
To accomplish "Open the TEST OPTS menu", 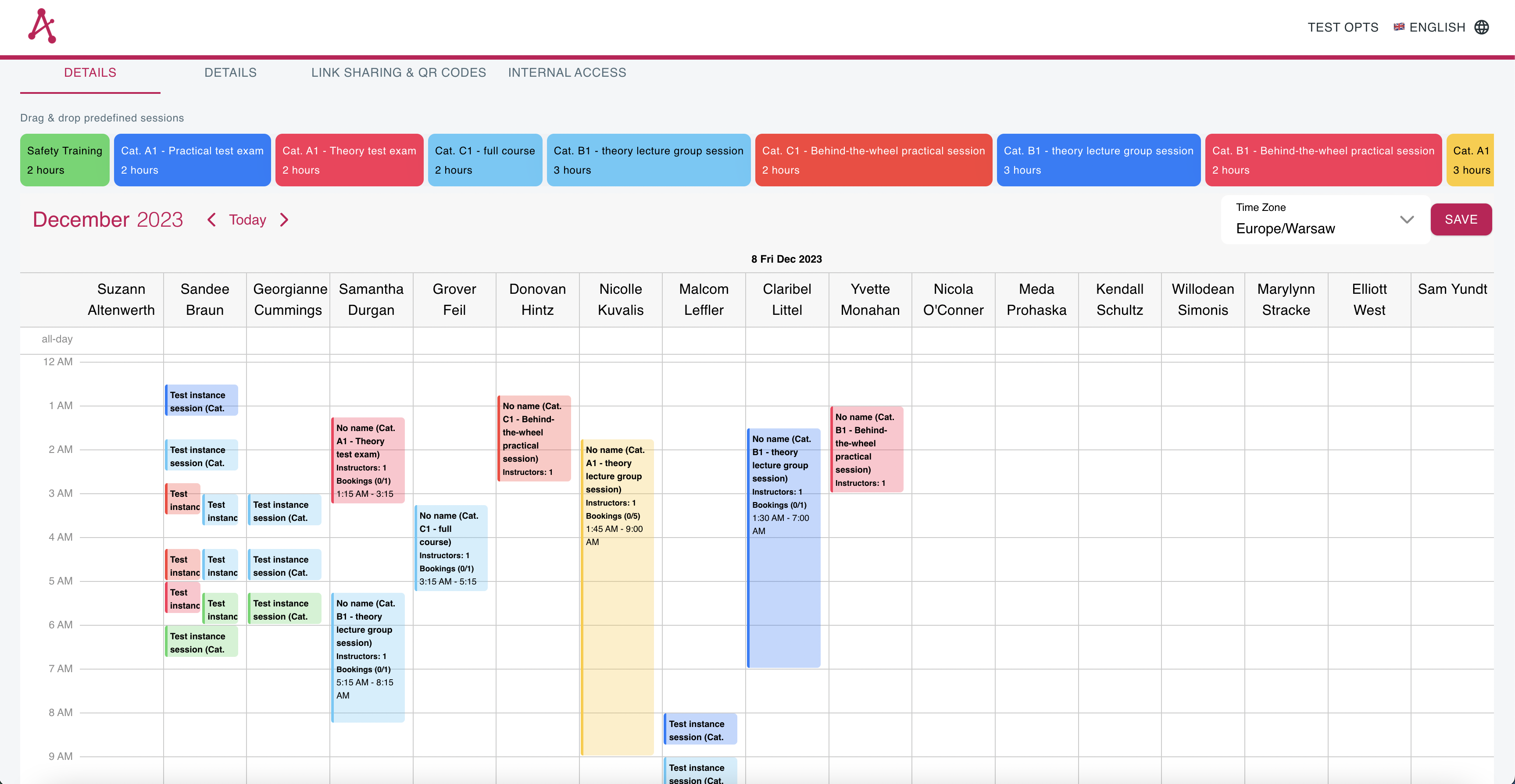I will 1343,26.
